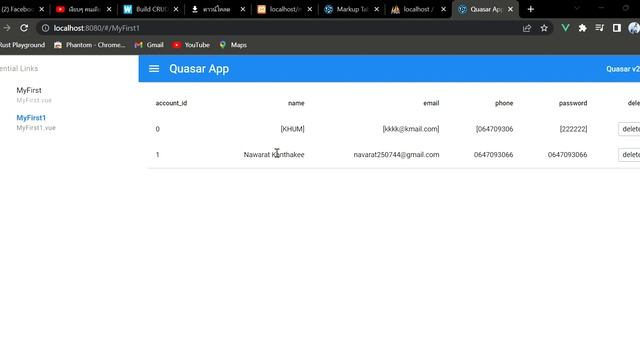Reload the page with the refresh icon
Image resolution: width=640 pixels, height=360 pixels.
tap(24, 28)
